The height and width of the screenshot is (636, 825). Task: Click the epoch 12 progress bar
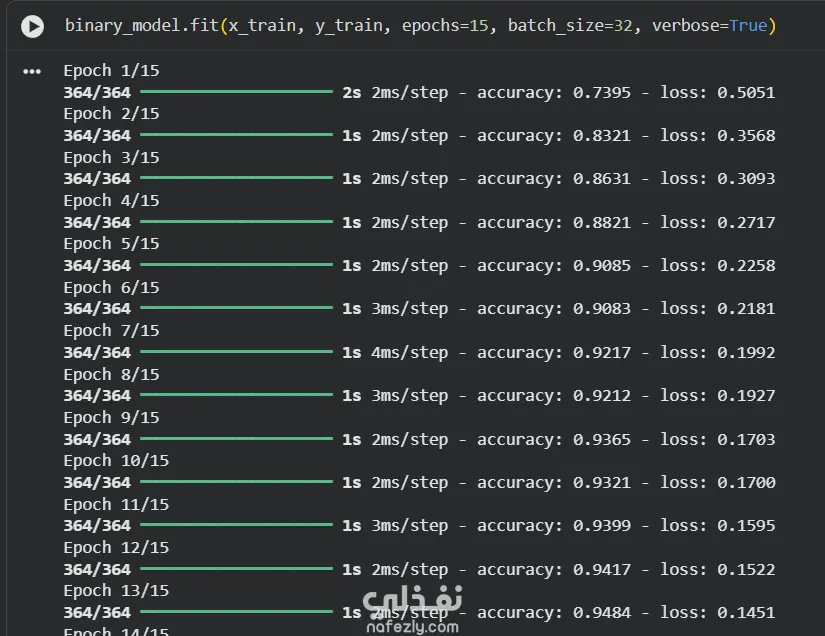tap(237, 568)
